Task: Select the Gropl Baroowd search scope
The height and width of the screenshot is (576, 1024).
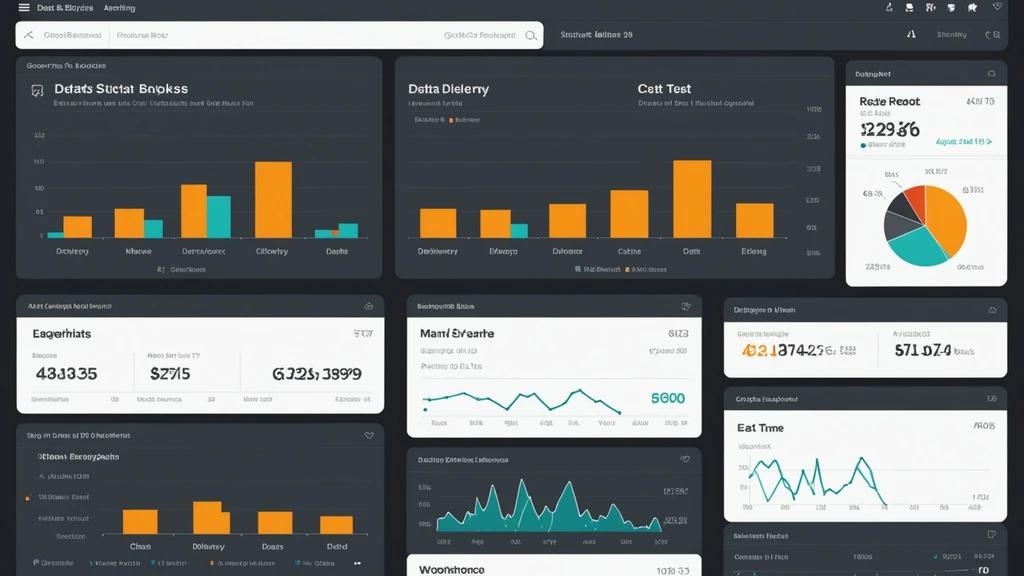Action: (72, 35)
